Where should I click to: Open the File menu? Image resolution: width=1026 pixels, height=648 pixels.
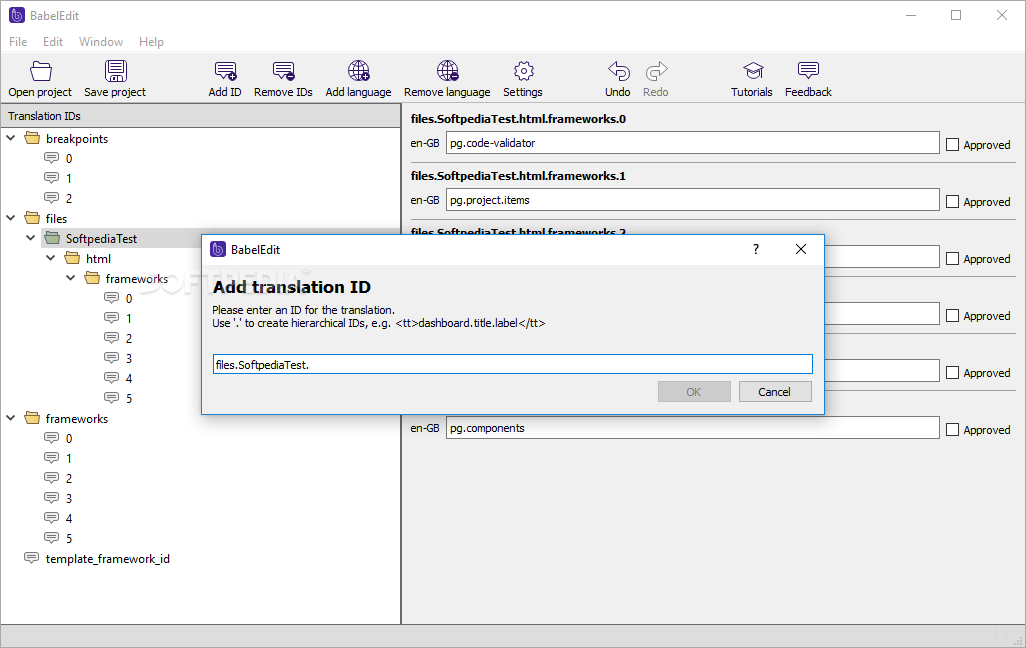(18, 42)
